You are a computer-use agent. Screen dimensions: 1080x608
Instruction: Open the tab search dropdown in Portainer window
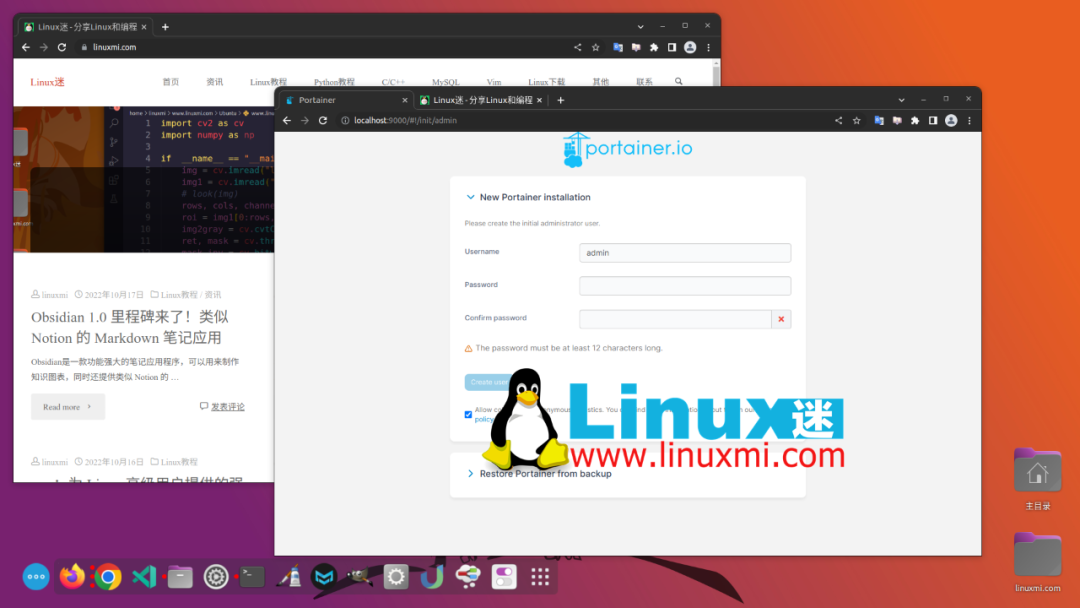901,100
